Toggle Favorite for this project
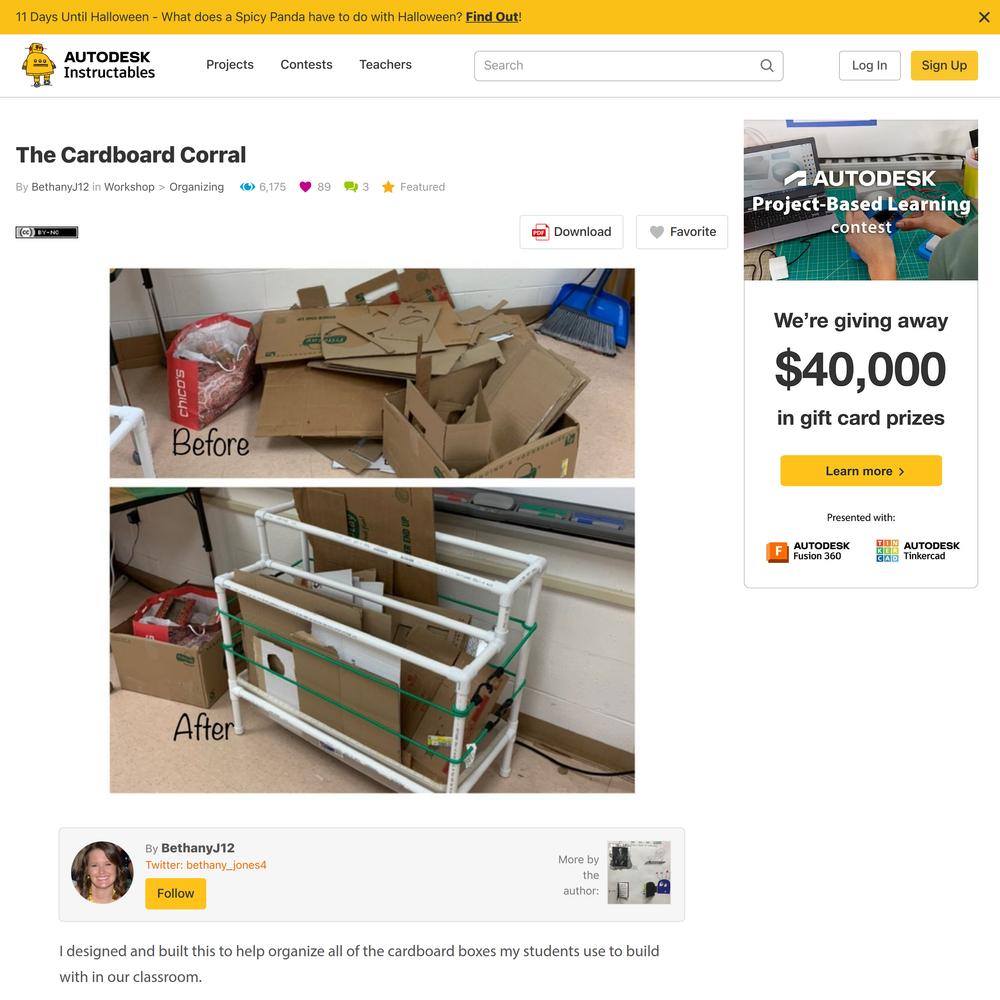The height and width of the screenshot is (1000, 1000). [x=682, y=232]
